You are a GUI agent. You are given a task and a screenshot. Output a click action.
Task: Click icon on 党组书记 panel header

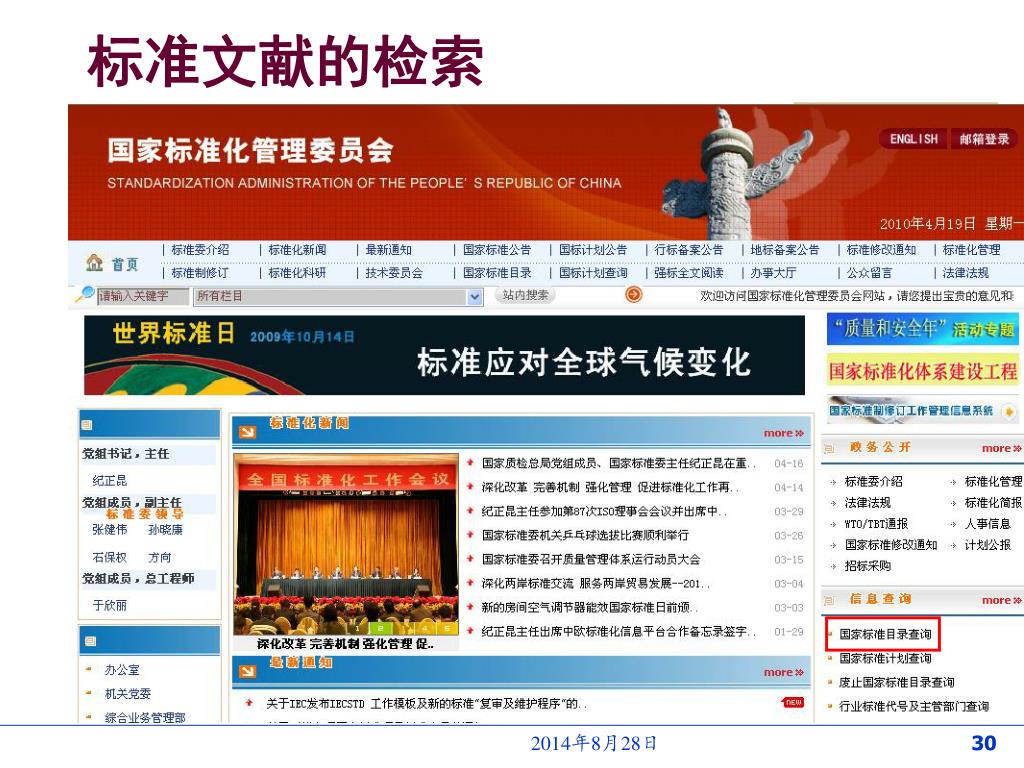pyautogui.click(x=86, y=424)
